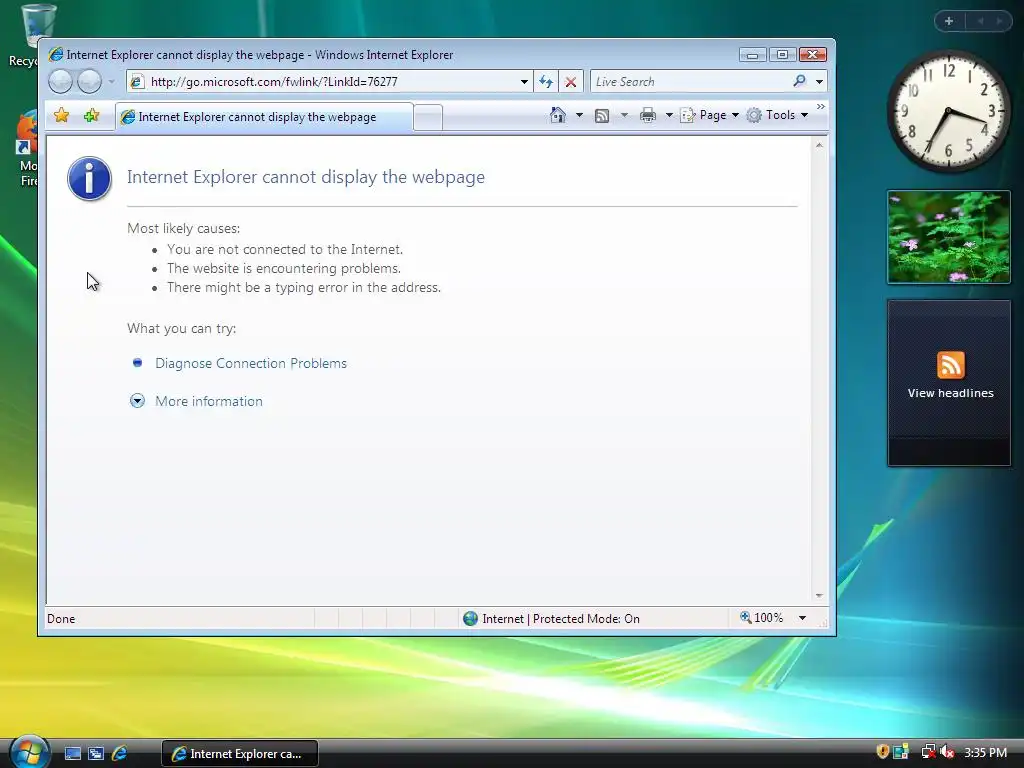
Task: Expand the Home button dropdown arrow
Action: point(579,115)
